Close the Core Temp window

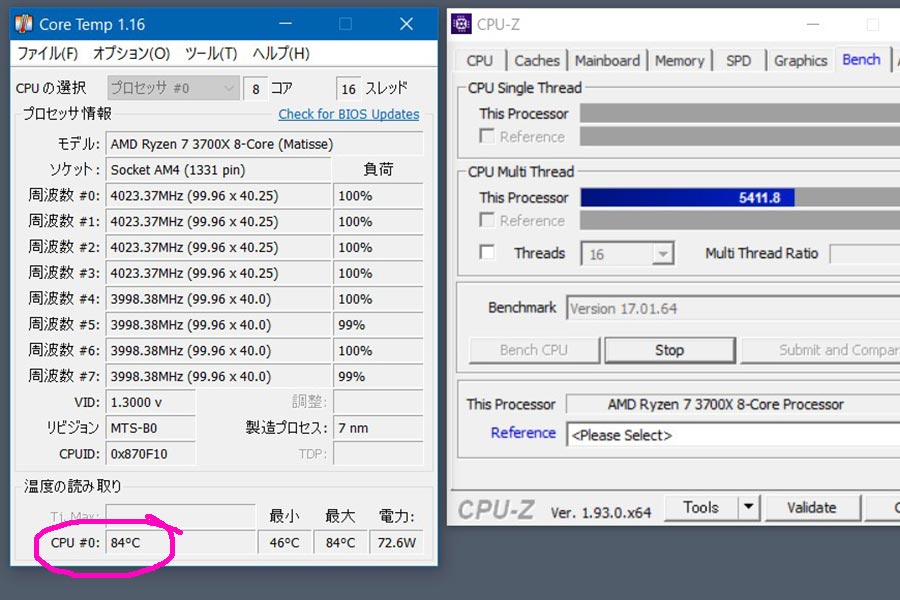[x=406, y=24]
